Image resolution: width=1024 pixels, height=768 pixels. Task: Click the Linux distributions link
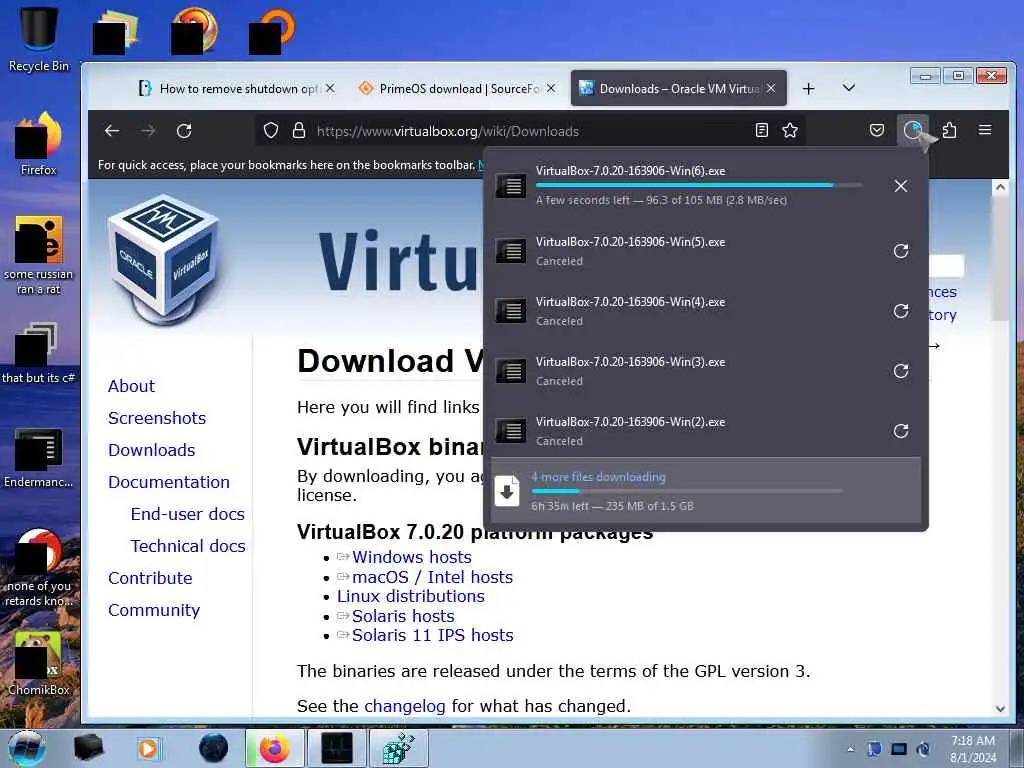[411, 596]
